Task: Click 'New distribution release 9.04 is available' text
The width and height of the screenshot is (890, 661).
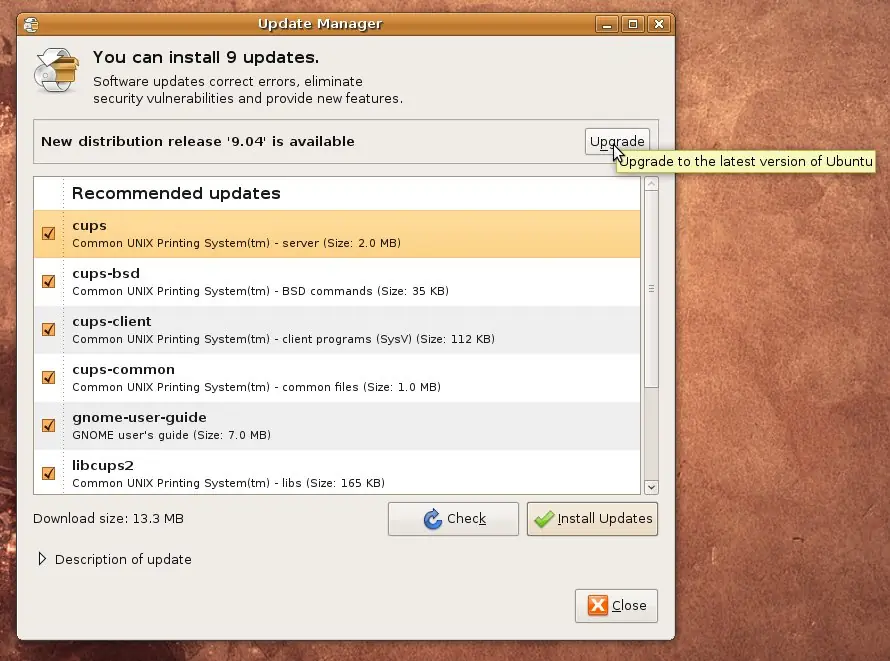Action: (198, 141)
